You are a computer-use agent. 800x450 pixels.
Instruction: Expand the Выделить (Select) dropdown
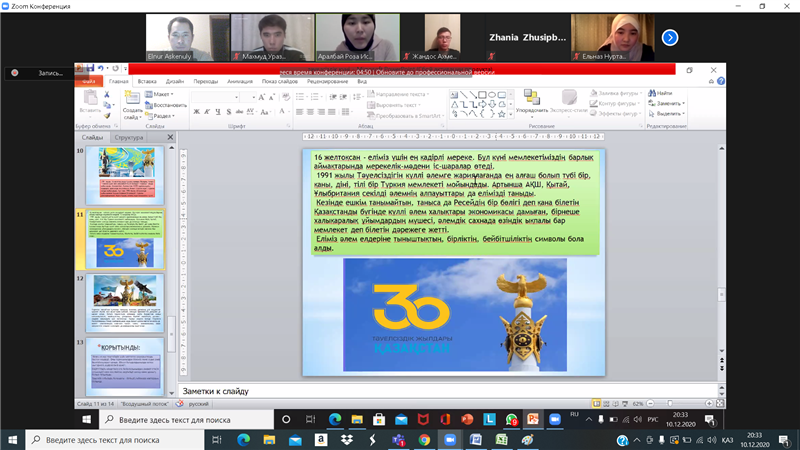tap(668, 115)
